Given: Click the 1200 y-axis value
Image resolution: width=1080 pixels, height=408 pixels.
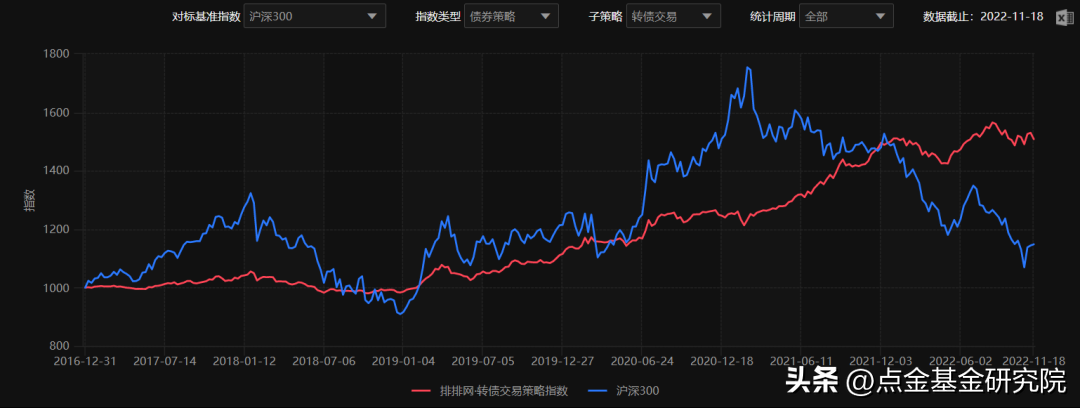Looking at the screenshot, I should pyautogui.click(x=58, y=230).
